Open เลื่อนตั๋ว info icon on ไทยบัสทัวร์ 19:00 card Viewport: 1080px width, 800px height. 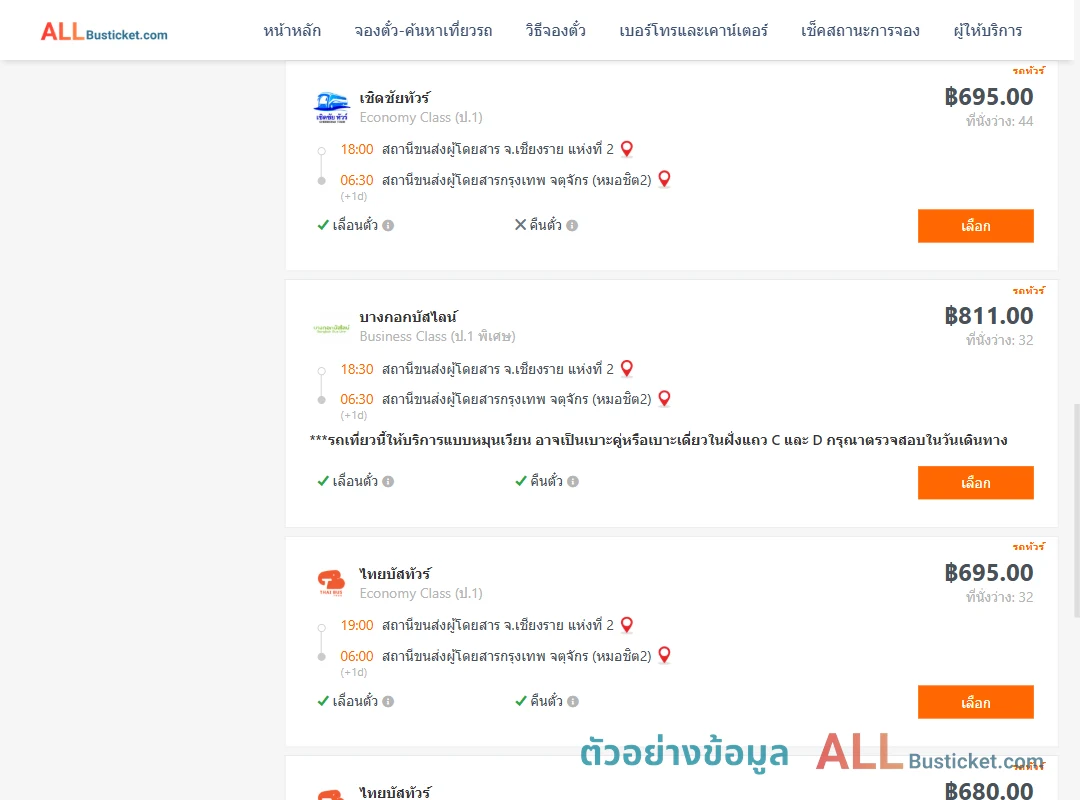click(388, 701)
